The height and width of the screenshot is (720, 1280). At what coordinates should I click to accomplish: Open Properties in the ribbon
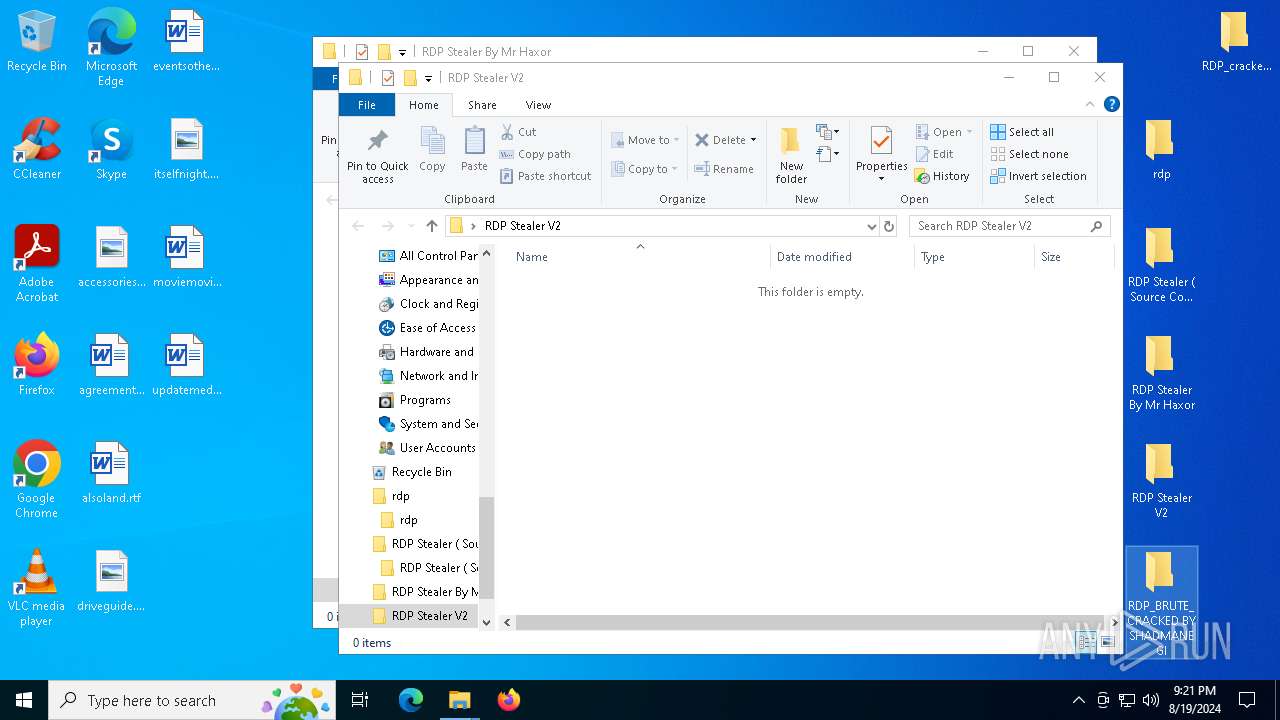881,155
